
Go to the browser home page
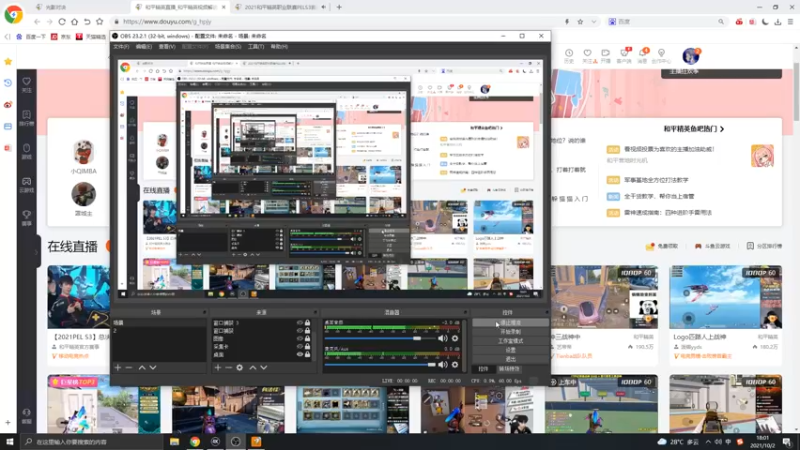(x=74, y=21)
